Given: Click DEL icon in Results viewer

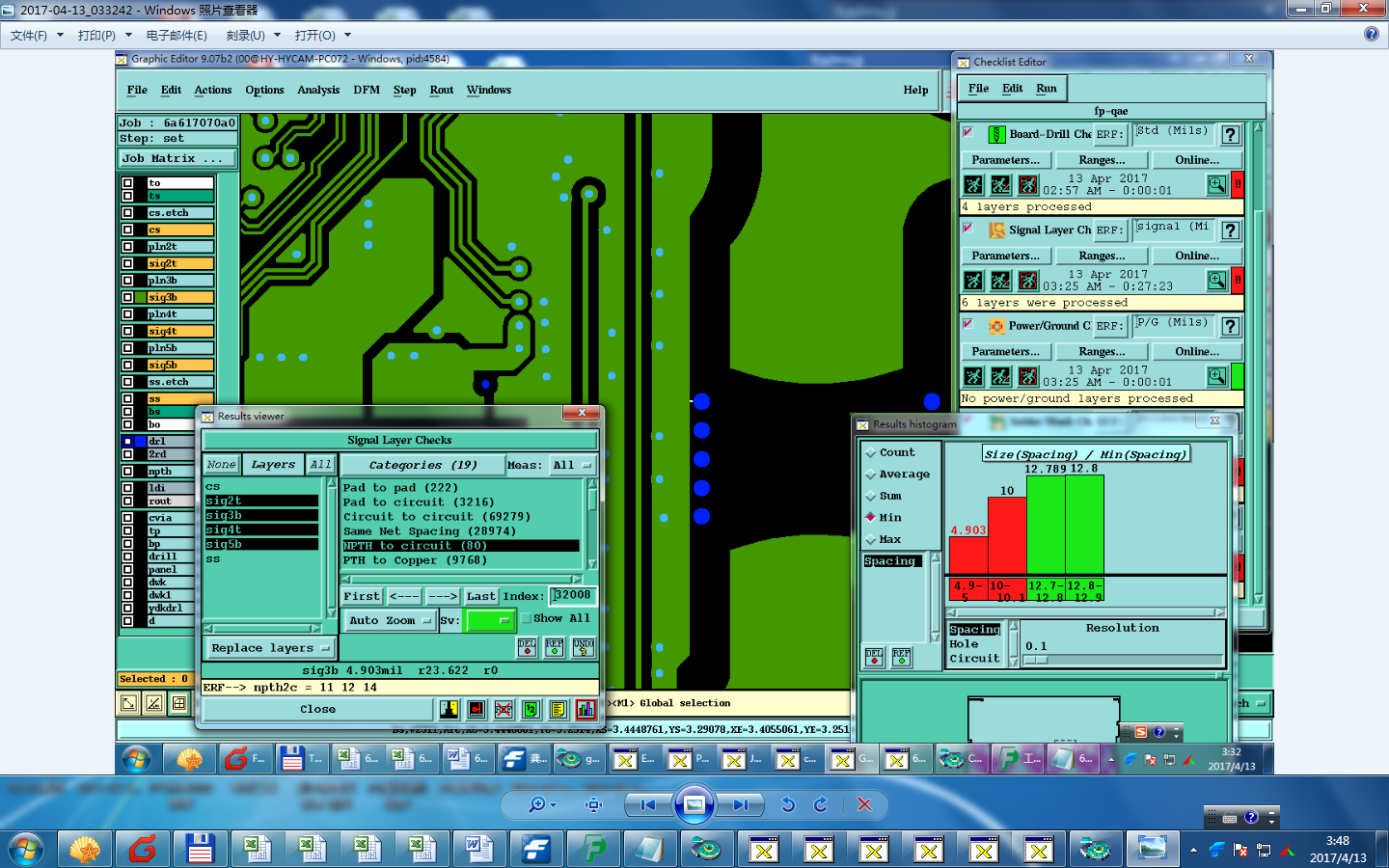Looking at the screenshot, I should click(x=528, y=647).
